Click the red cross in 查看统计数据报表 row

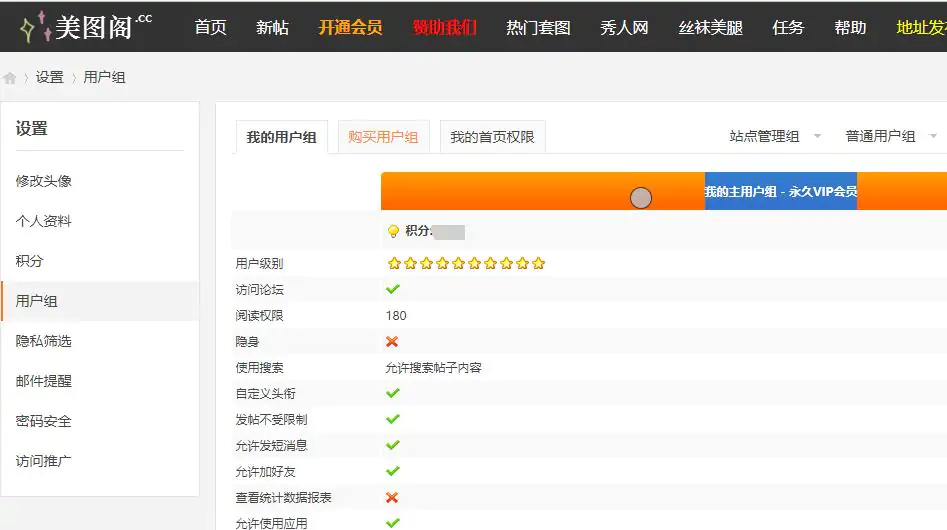[392, 497]
